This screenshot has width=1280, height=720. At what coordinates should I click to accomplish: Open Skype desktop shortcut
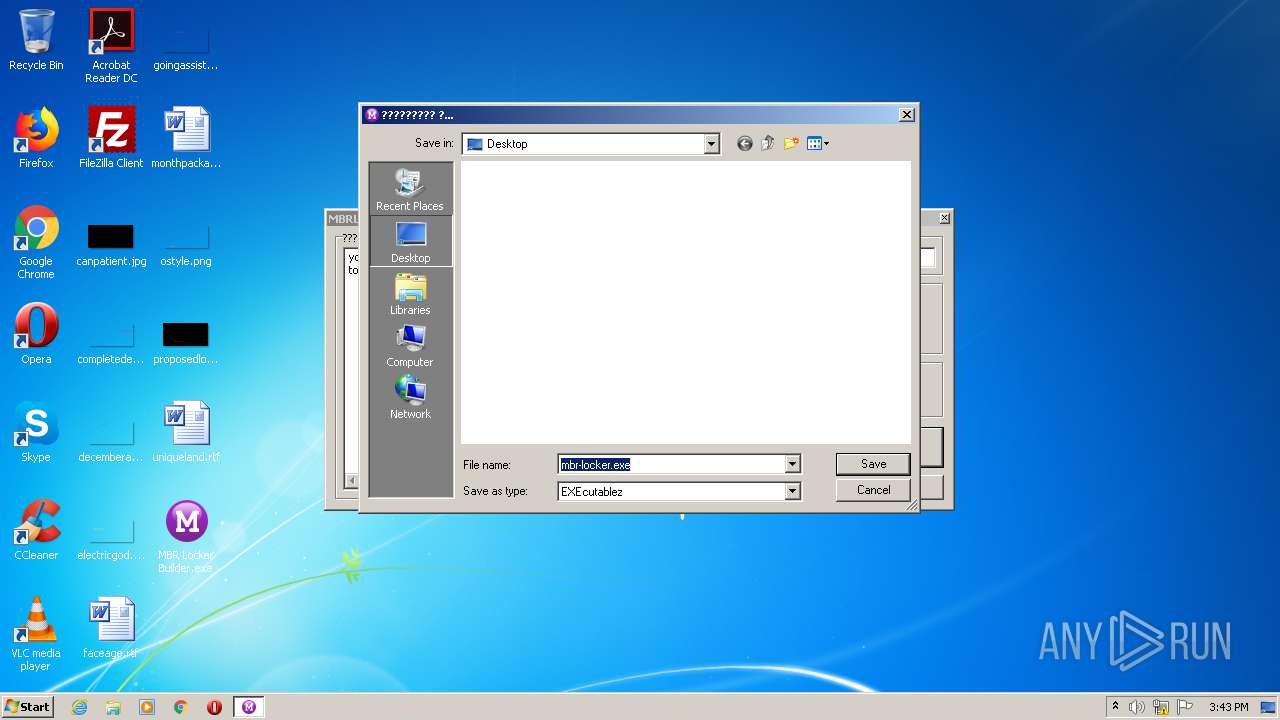coord(36,432)
